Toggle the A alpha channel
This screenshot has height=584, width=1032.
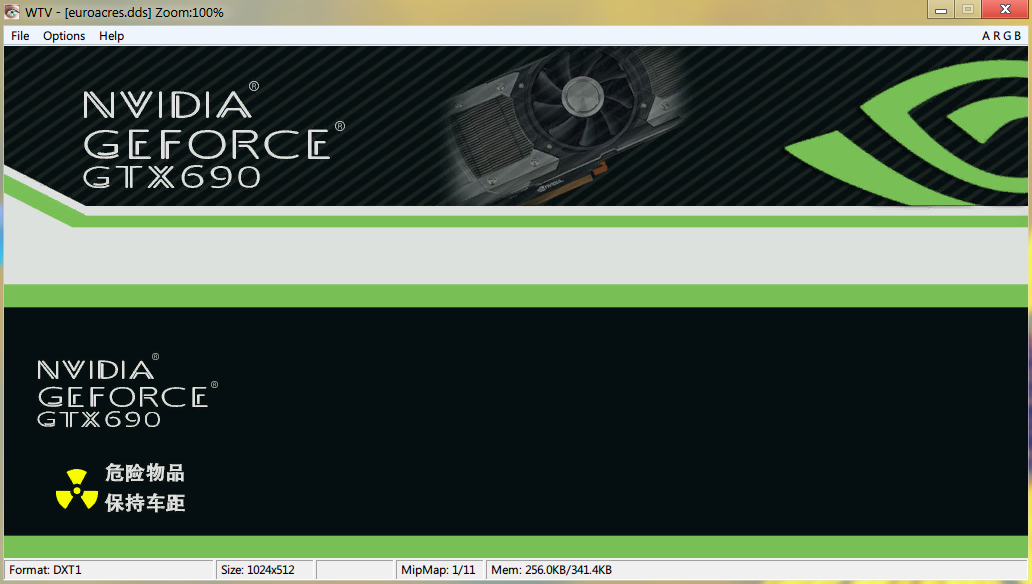click(985, 36)
